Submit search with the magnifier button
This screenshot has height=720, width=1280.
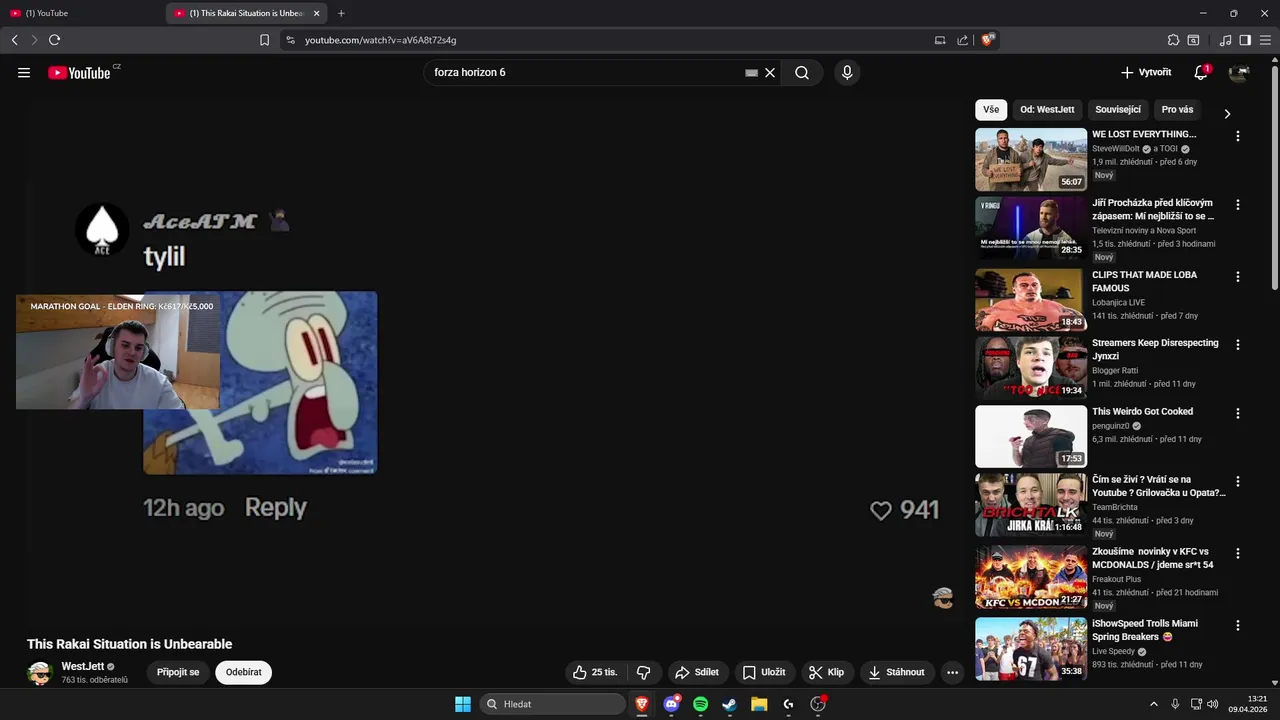(x=802, y=73)
